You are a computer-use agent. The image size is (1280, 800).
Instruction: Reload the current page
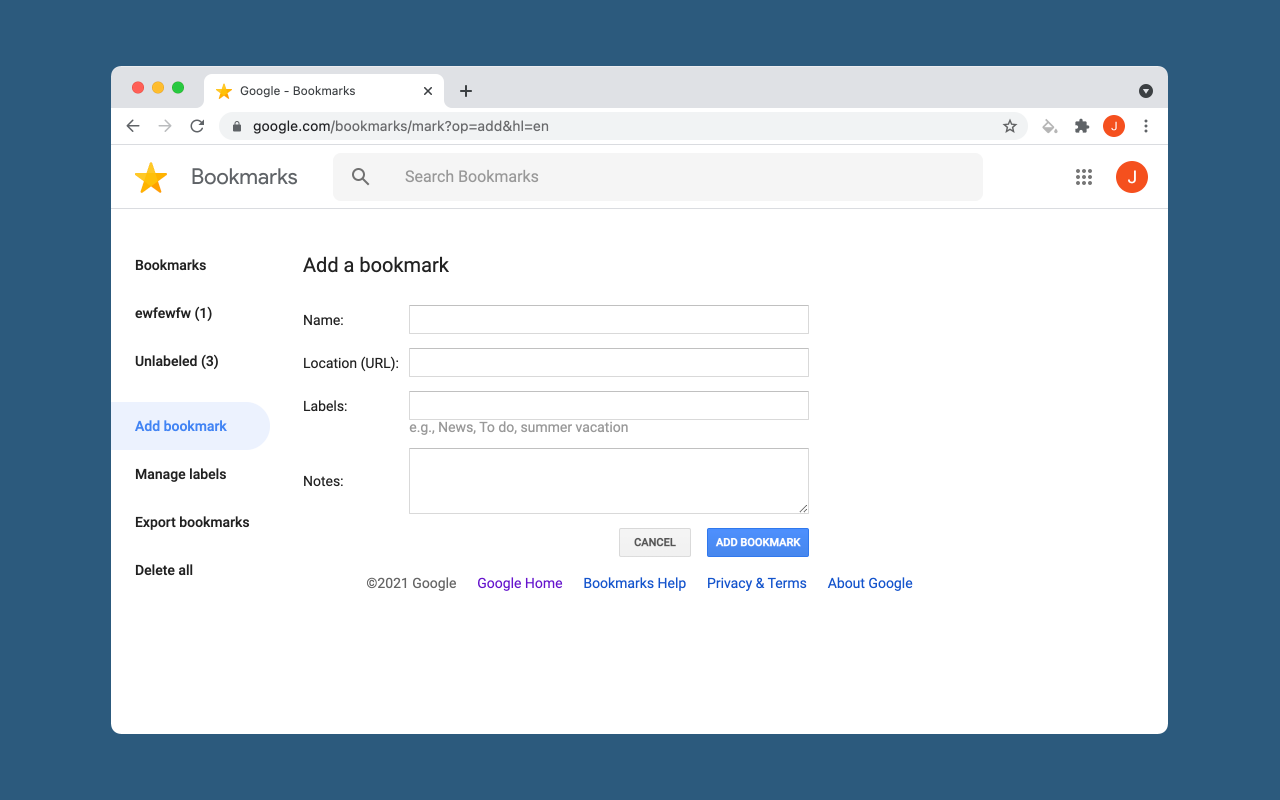(197, 126)
